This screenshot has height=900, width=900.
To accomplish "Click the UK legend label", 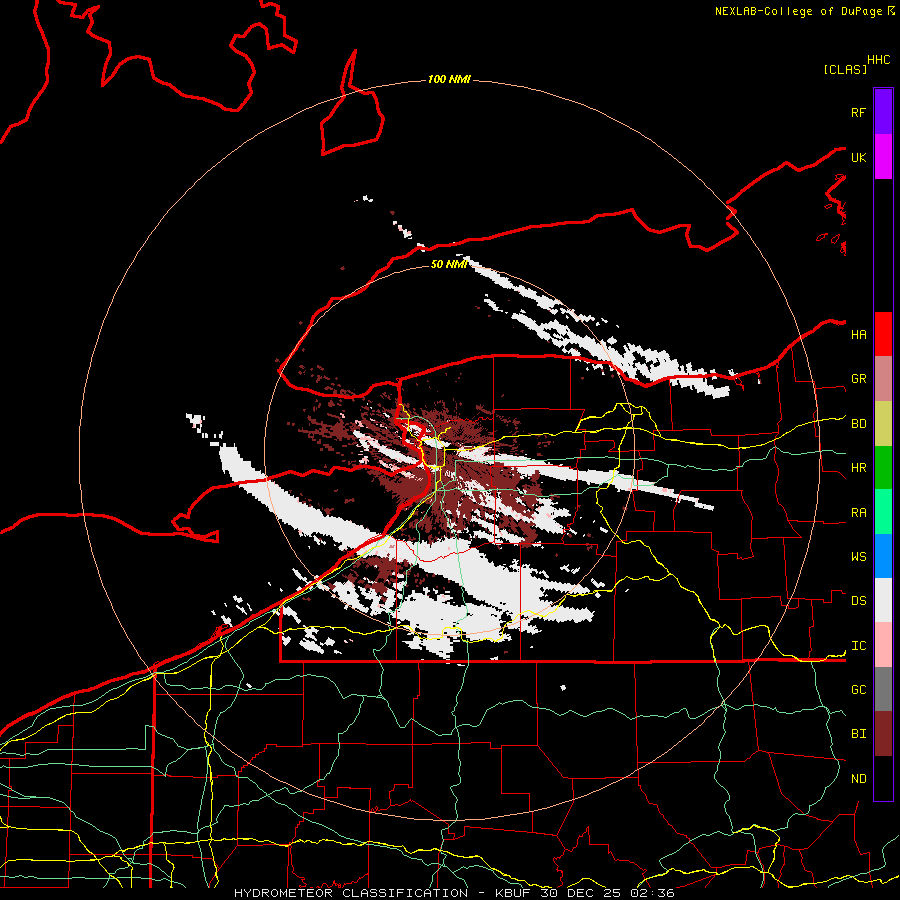I will pyautogui.click(x=858, y=157).
